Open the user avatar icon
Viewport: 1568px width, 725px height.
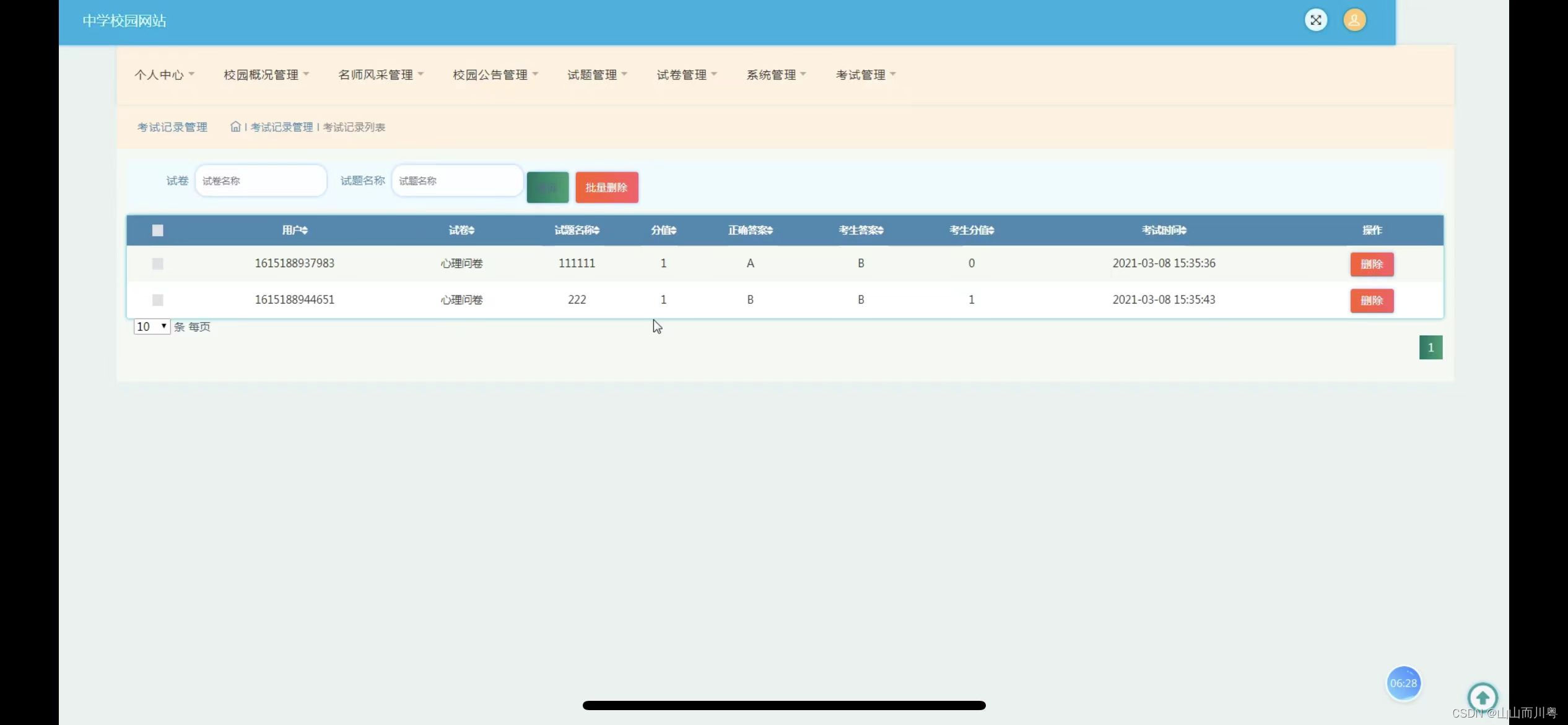[1354, 20]
